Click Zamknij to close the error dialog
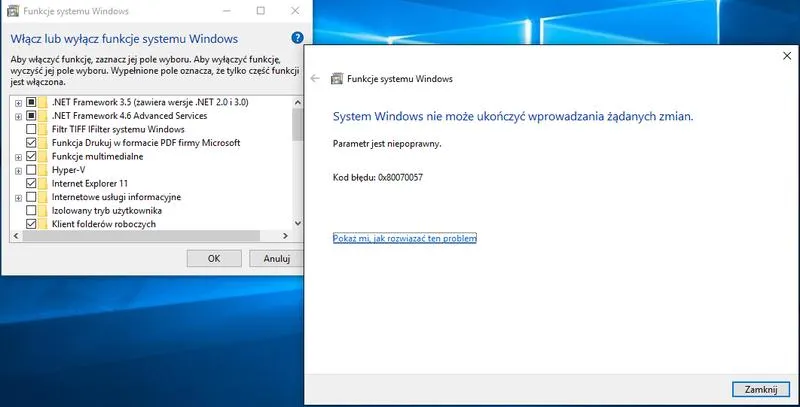The height and width of the screenshot is (407, 800). (x=761, y=389)
